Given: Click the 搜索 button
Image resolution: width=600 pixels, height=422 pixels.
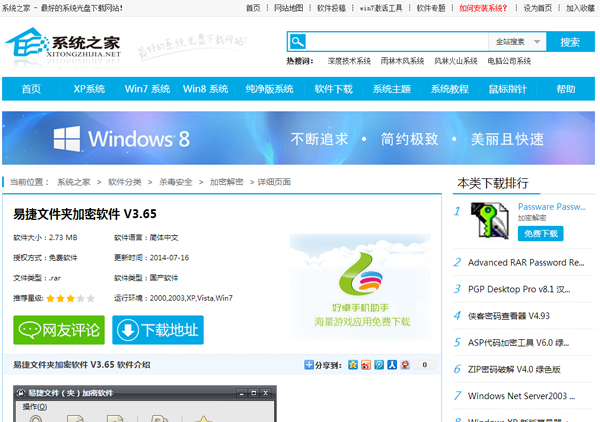Looking at the screenshot, I should pyautogui.click(x=570, y=42).
